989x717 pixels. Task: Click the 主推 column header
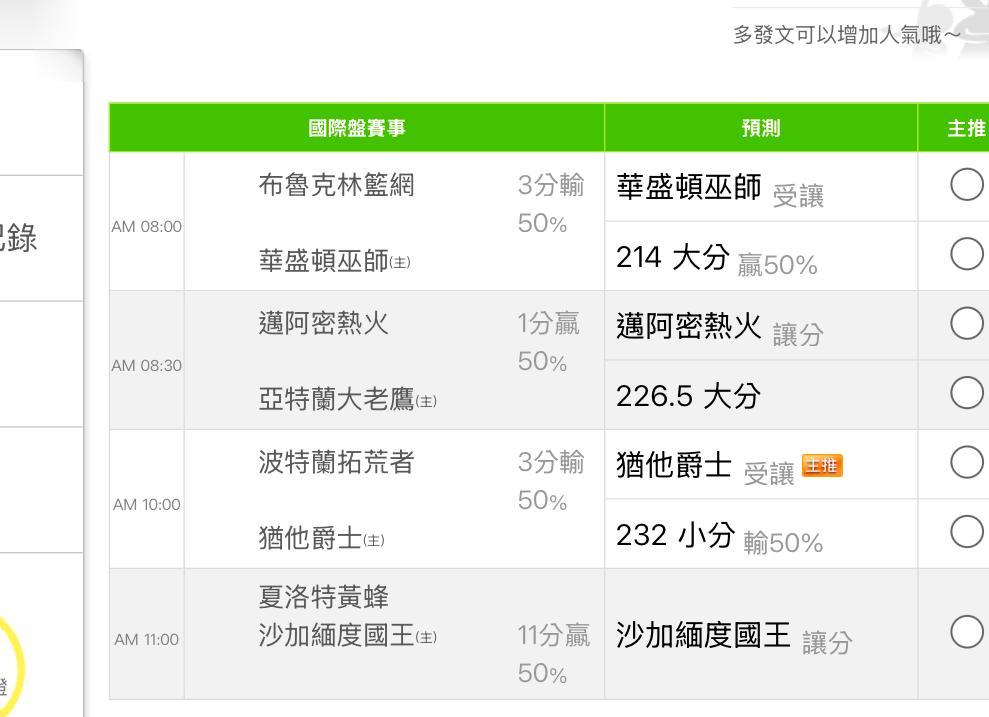[965, 128]
